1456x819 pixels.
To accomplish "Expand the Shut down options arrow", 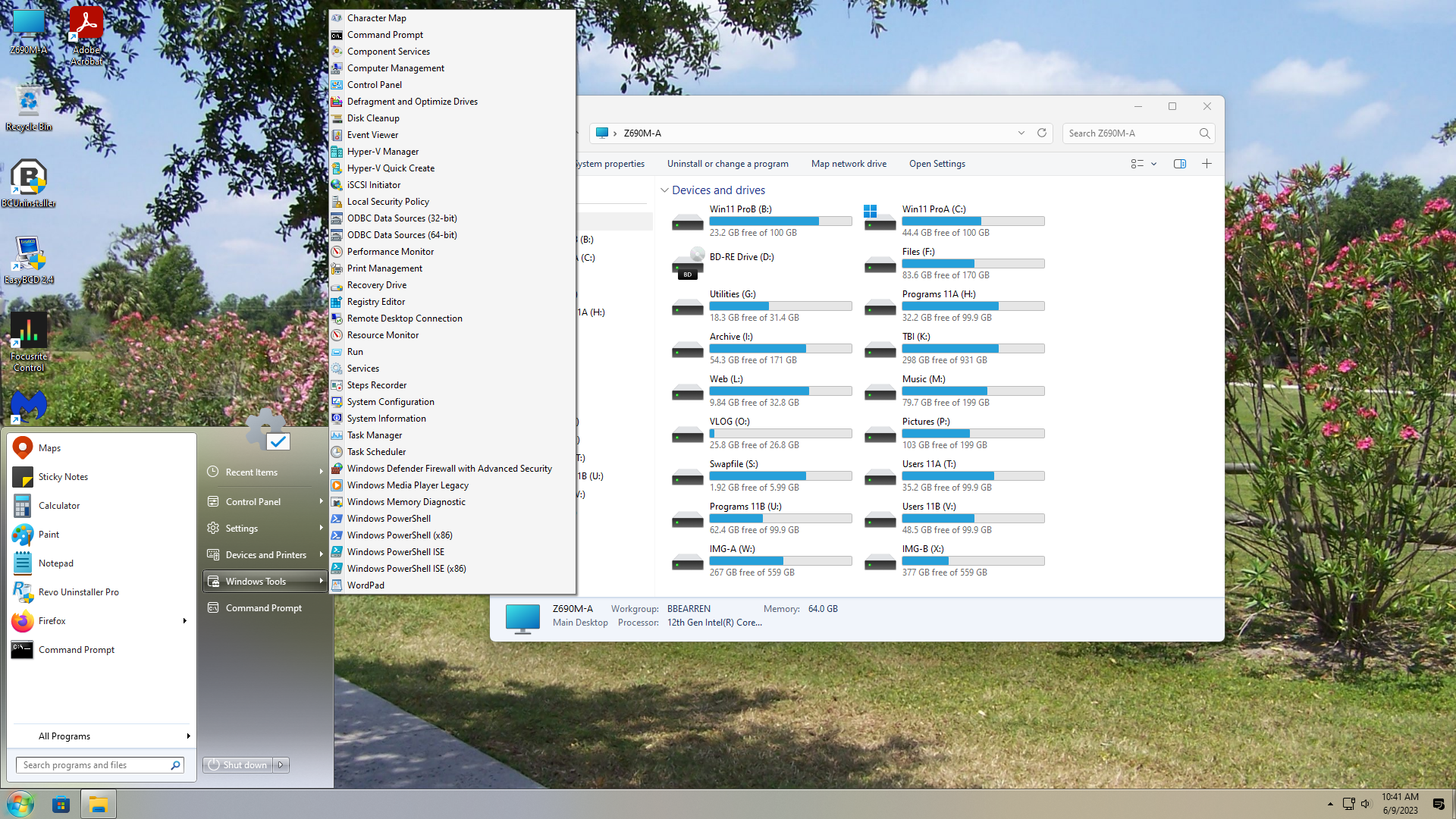I will click(281, 765).
